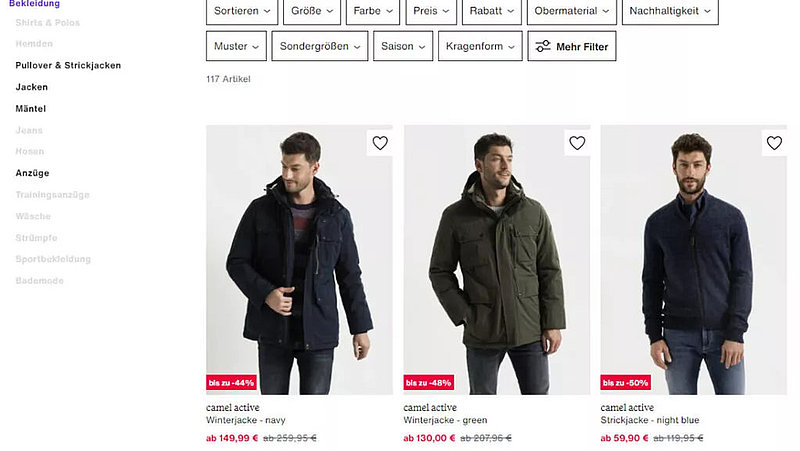
Task: Navigate to the Anzüge category
Action: 32,173
